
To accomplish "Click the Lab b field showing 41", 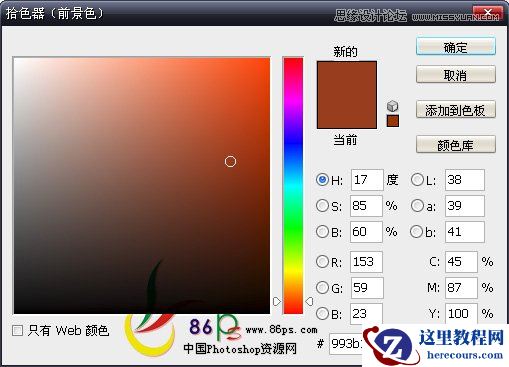I will [465, 231].
